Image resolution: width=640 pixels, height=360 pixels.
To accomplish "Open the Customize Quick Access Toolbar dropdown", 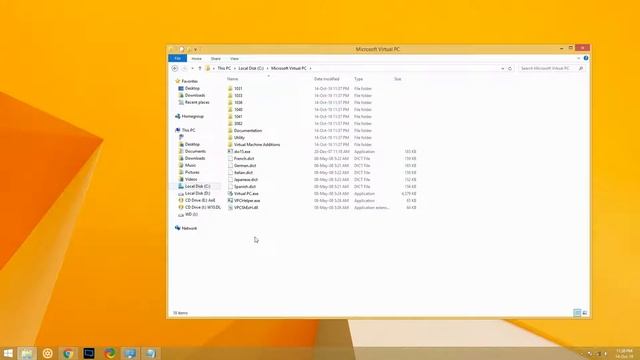I will [x=196, y=49].
